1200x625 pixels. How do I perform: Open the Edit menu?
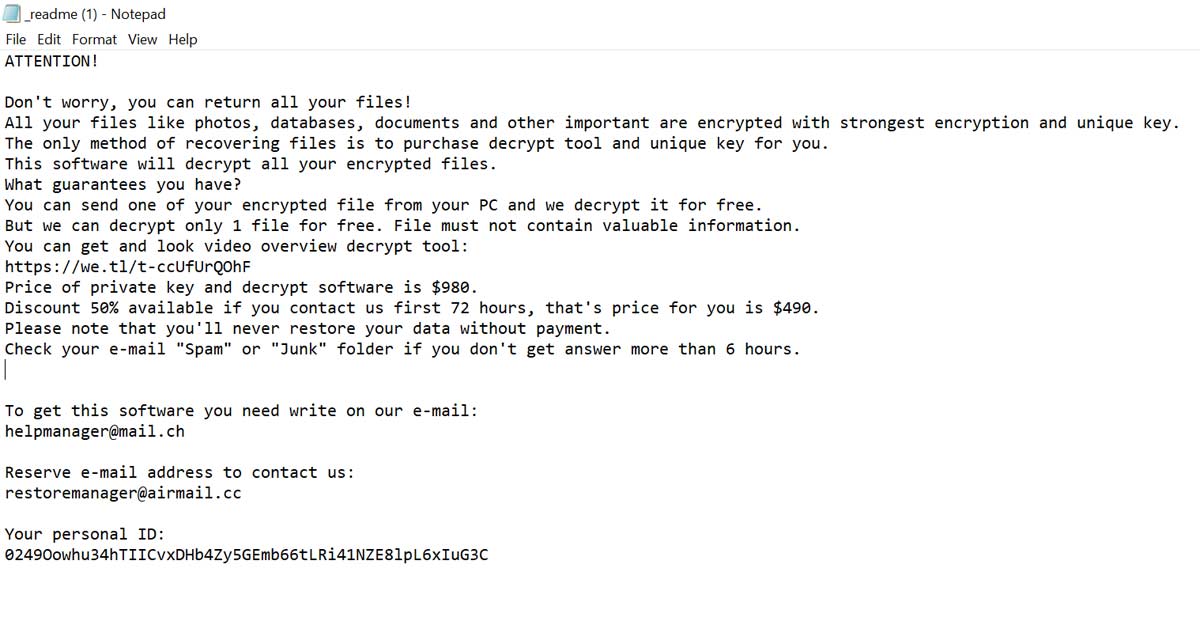(49, 39)
